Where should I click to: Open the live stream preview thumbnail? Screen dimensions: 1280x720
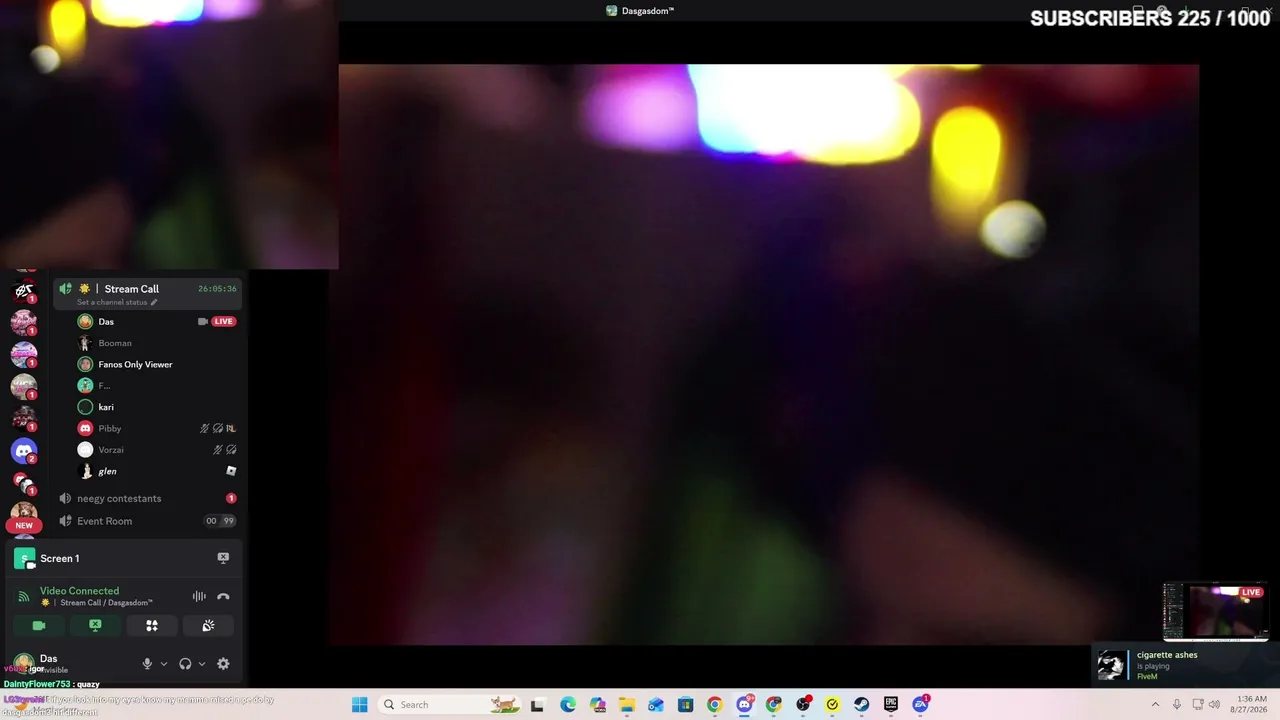[1215, 611]
